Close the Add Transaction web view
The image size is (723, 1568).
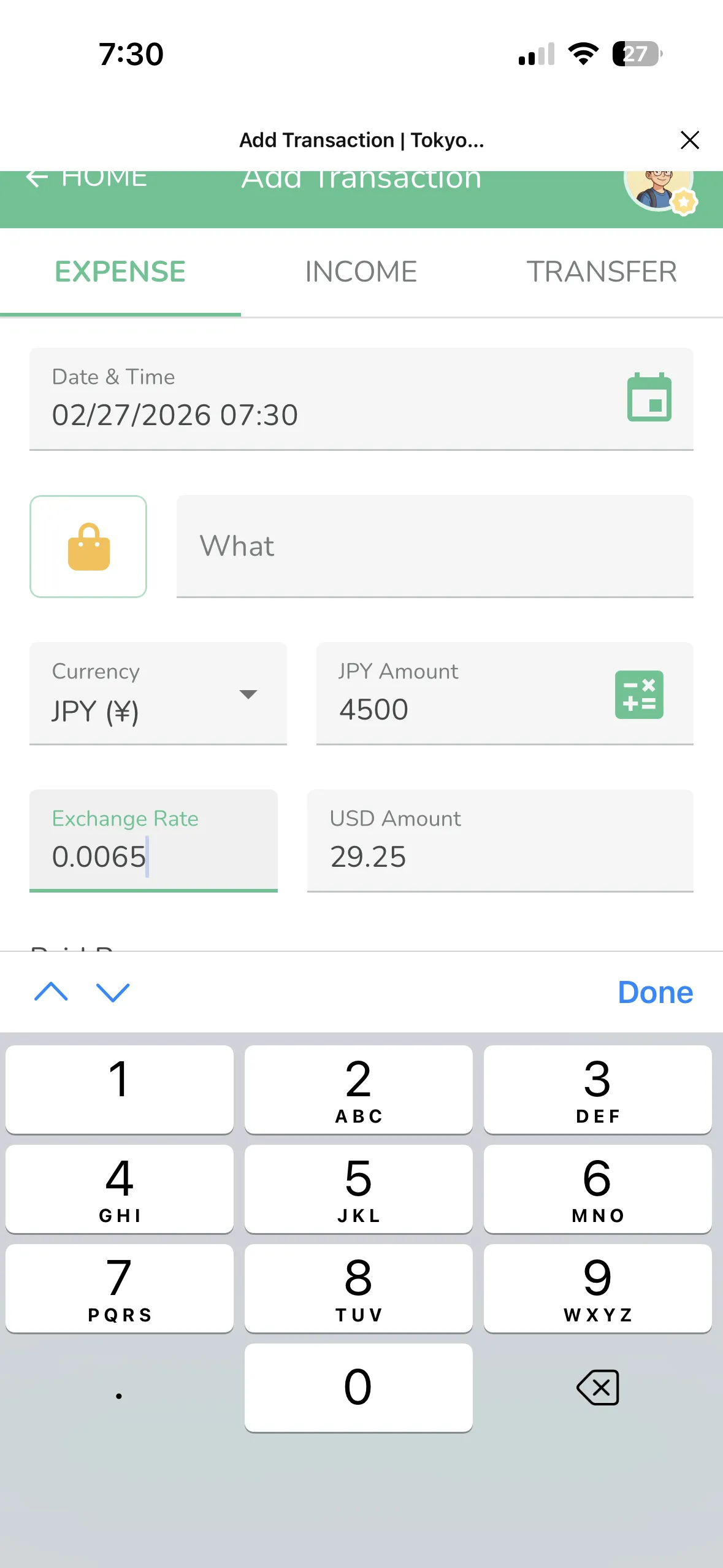pyautogui.click(x=690, y=140)
